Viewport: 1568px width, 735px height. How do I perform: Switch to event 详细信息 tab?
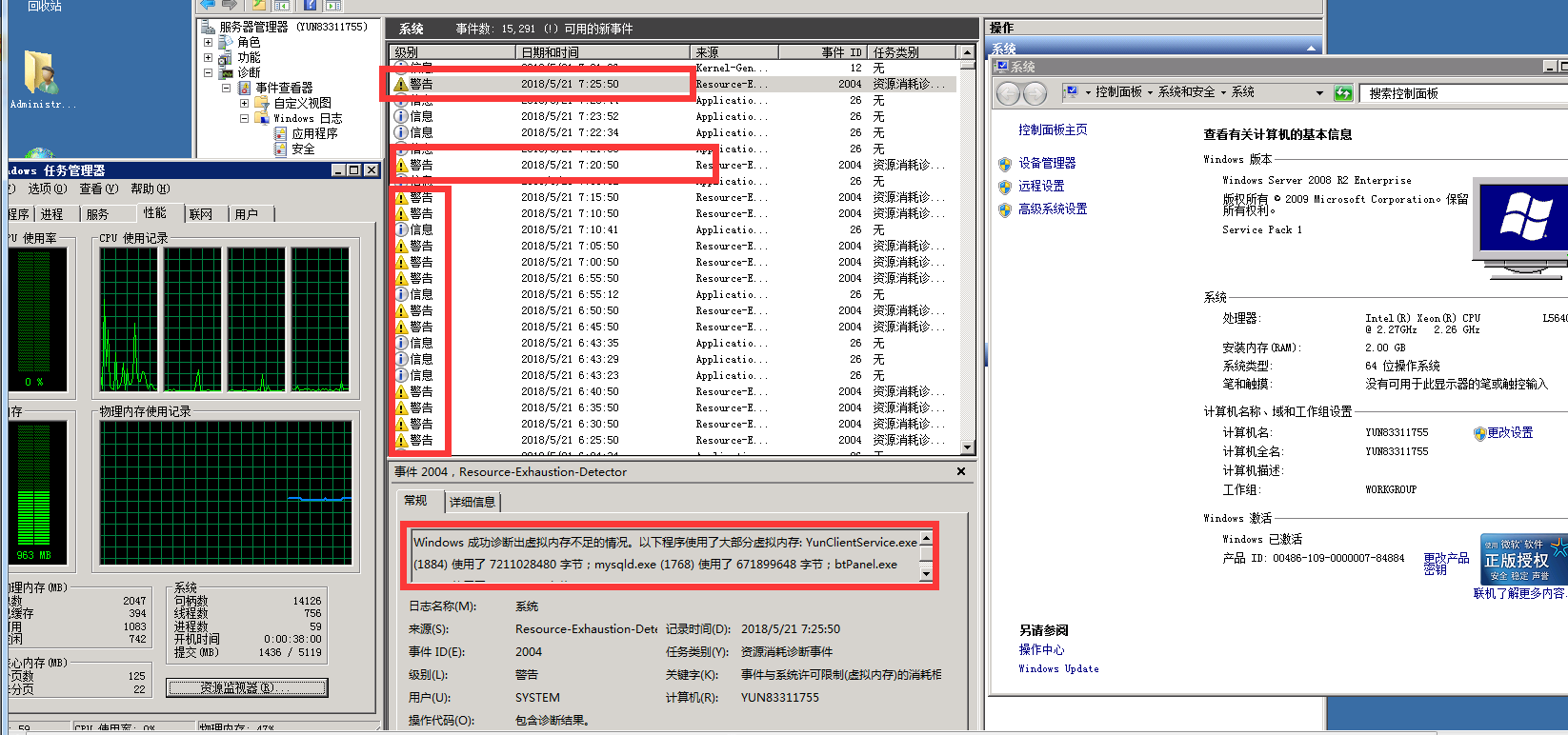[x=472, y=502]
